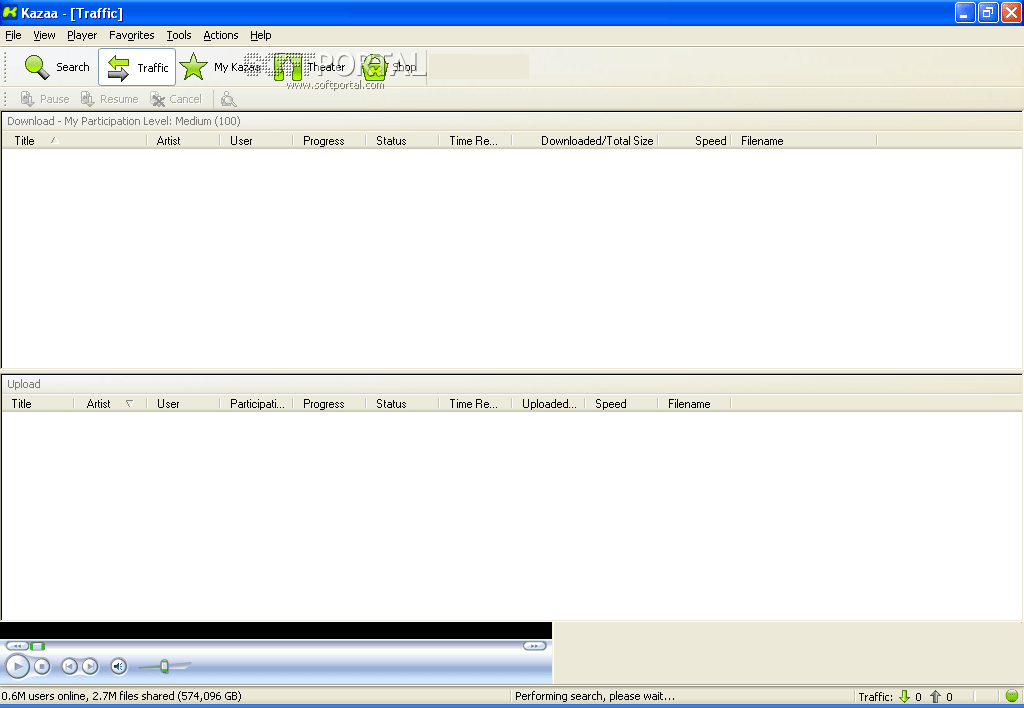This screenshot has height=708, width=1024.
Task: Click the upload traffic arrow in status bar
Action: tap(935, 696)
